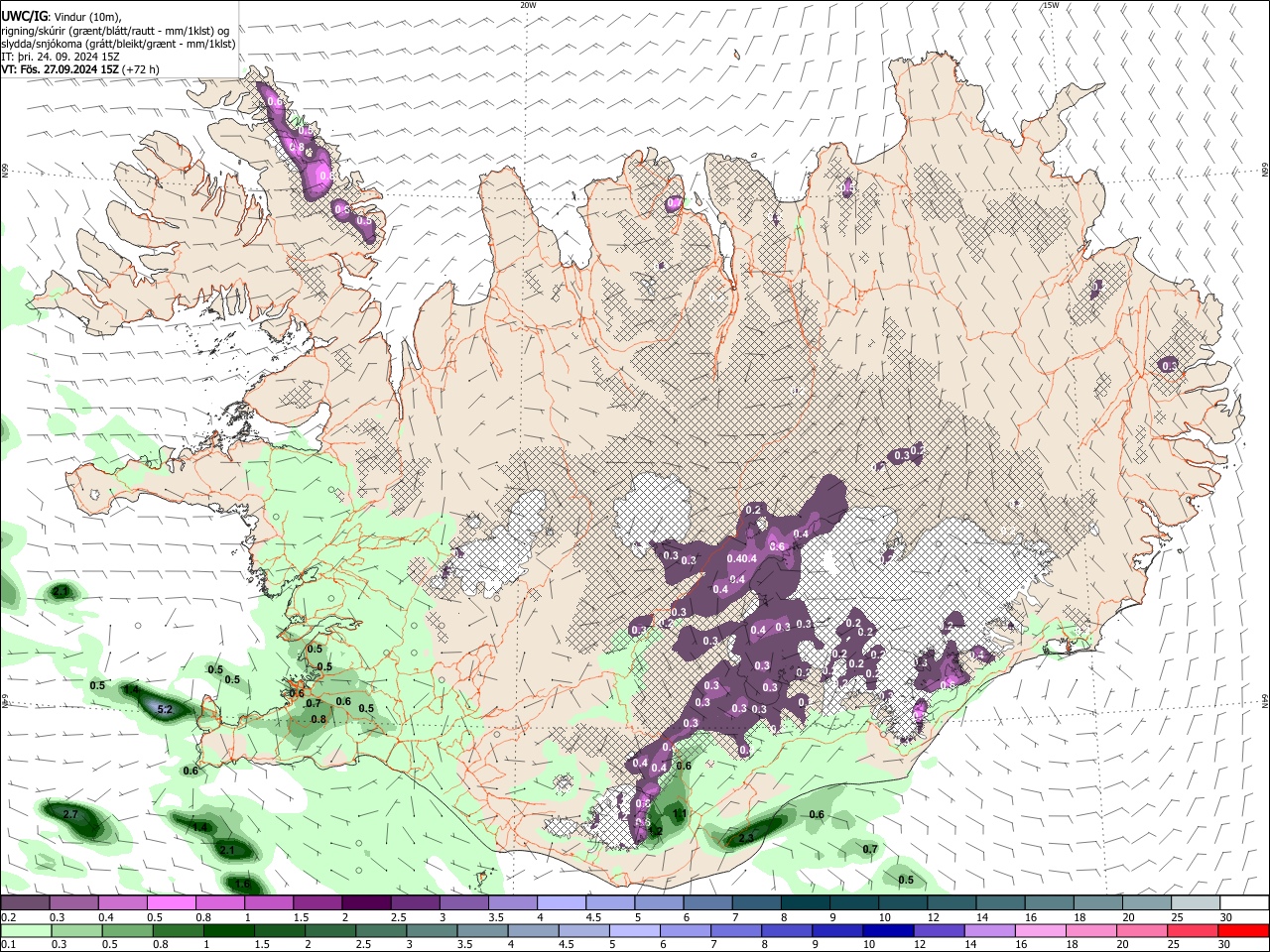Image resolution: width=1270 pixels, height=952 pixels.
Task: Select the dark teal 8 snow scale swatch
Action: 806,902
